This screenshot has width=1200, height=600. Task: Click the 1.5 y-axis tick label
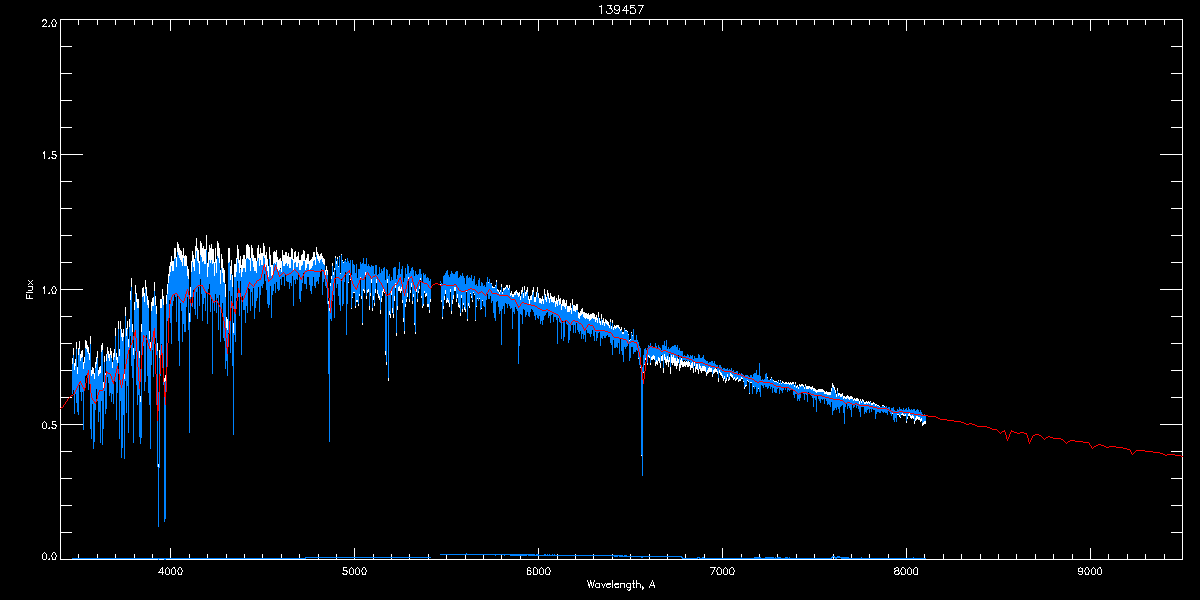tap(48, 156)
